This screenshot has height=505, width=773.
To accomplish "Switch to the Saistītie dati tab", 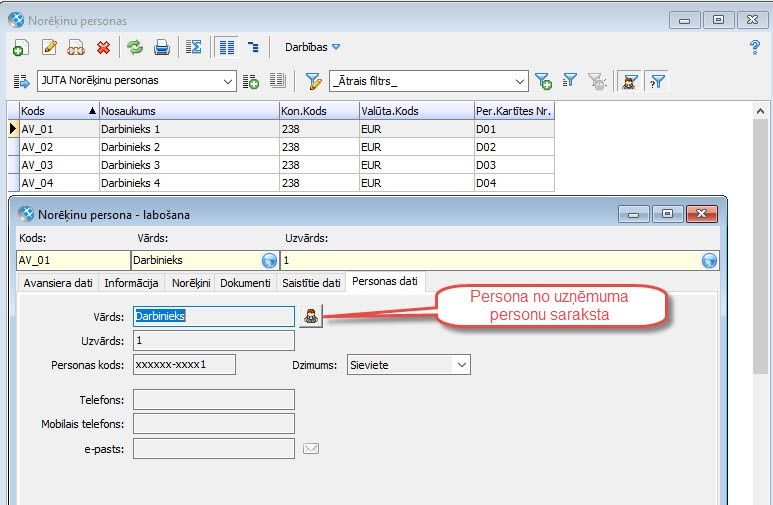I will pyautogui.click(x=312, y=283).
